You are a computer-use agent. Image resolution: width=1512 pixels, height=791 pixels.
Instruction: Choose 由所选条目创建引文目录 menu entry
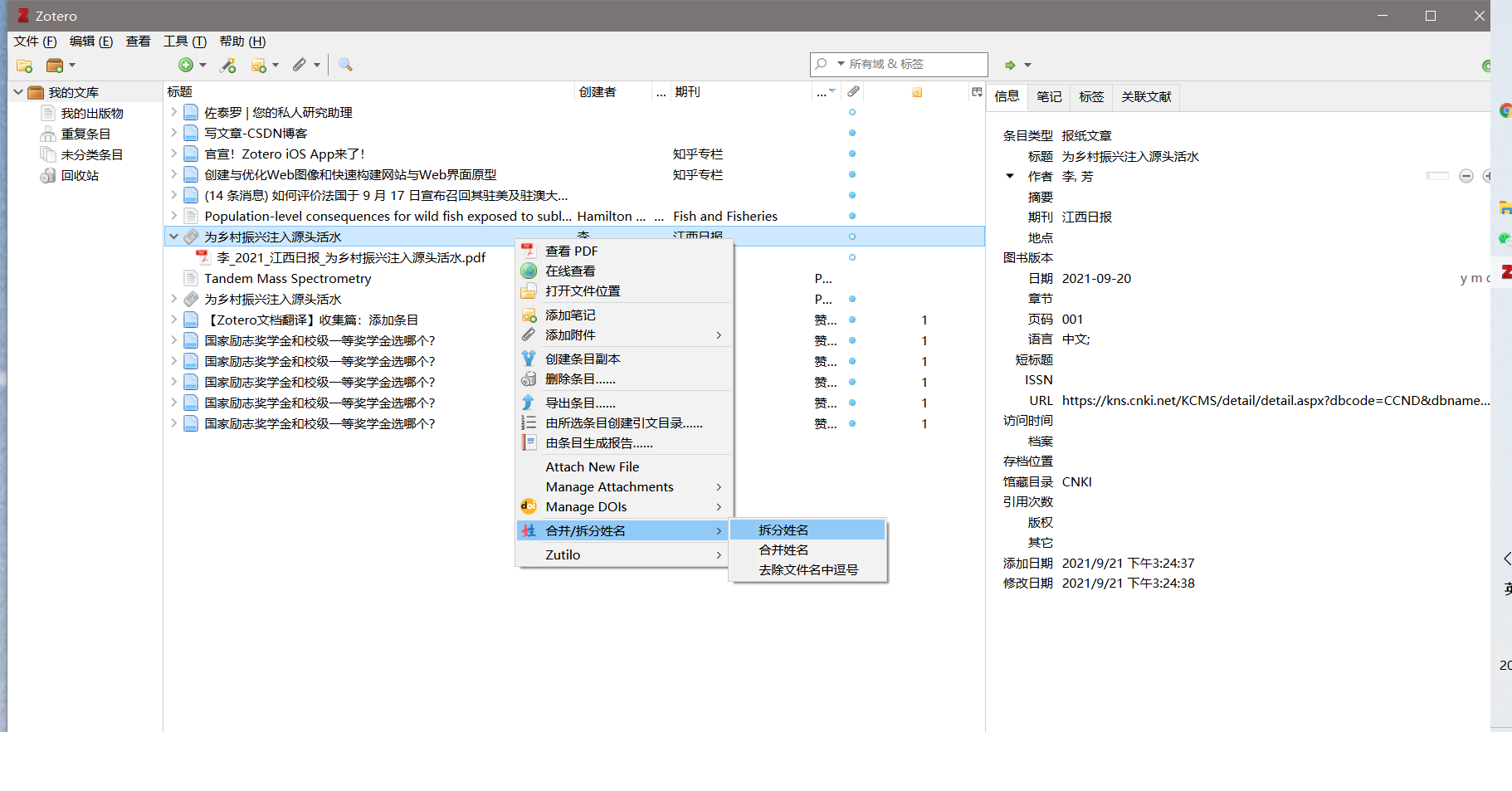tap(624, 422)
